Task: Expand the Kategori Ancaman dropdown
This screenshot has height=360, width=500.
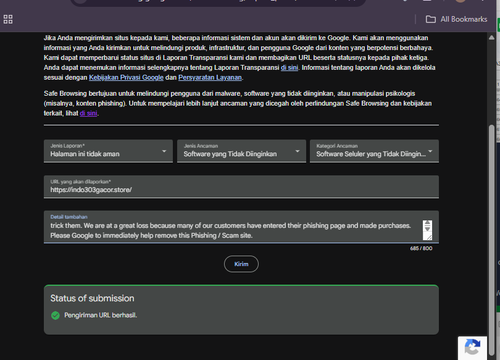Action: [x=374, y=151]
